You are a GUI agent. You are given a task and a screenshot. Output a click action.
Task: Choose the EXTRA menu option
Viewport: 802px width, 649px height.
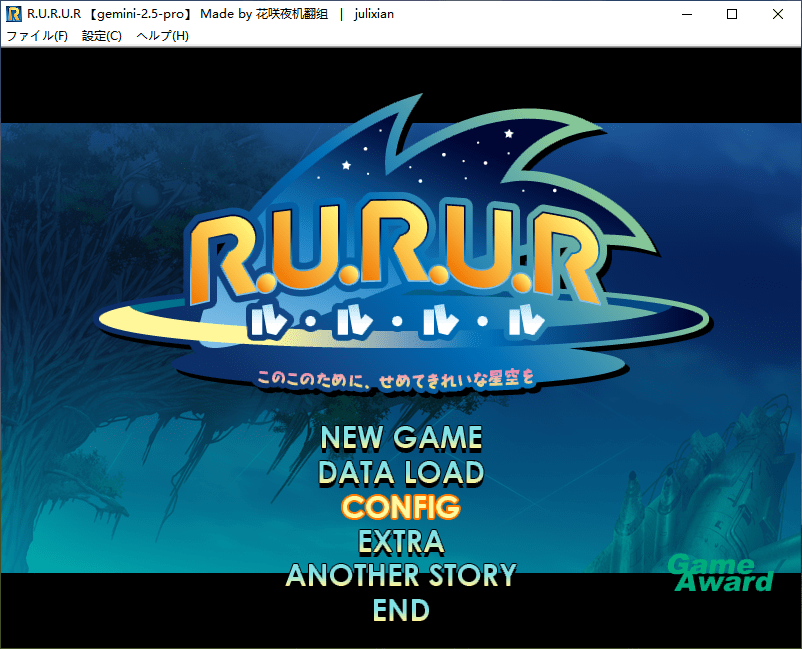[401, 541]
